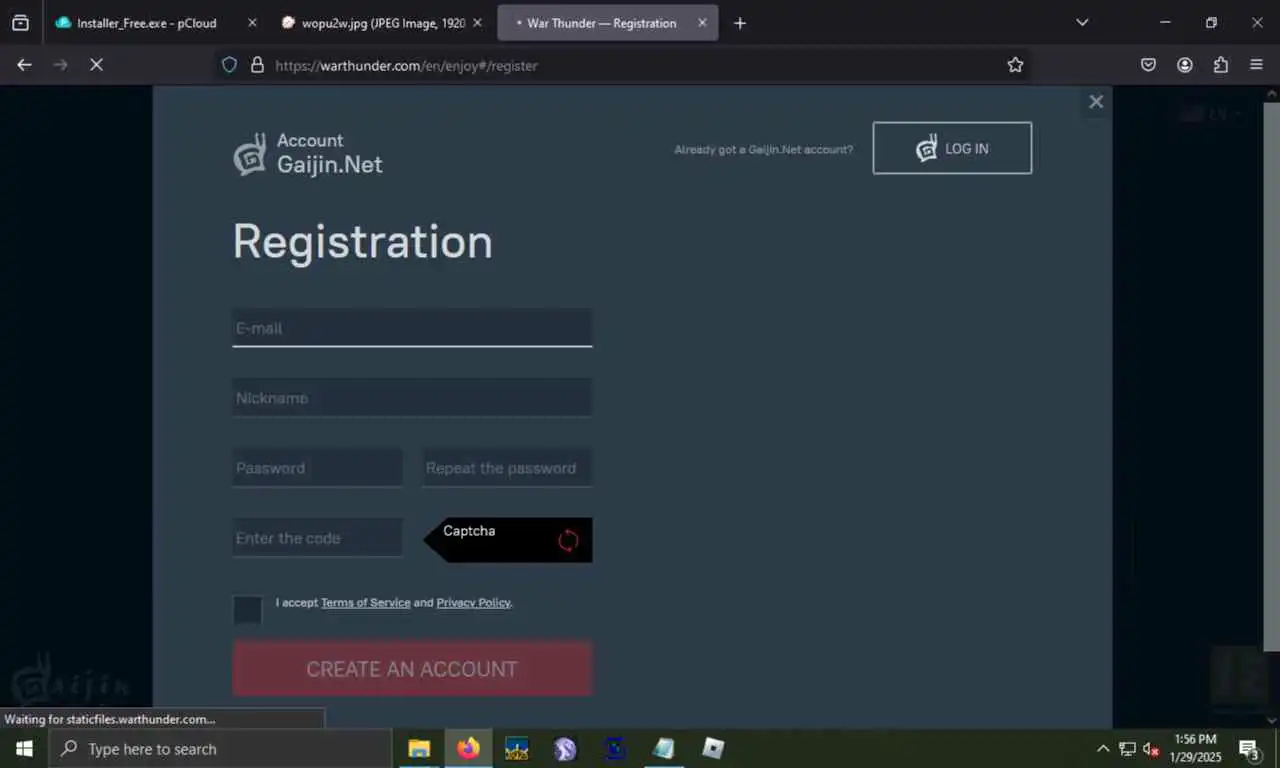Image resolution: width=1280 pixels, height=768 pixels.
Task: Go back to previous page
Action: (x=25, y=65)
